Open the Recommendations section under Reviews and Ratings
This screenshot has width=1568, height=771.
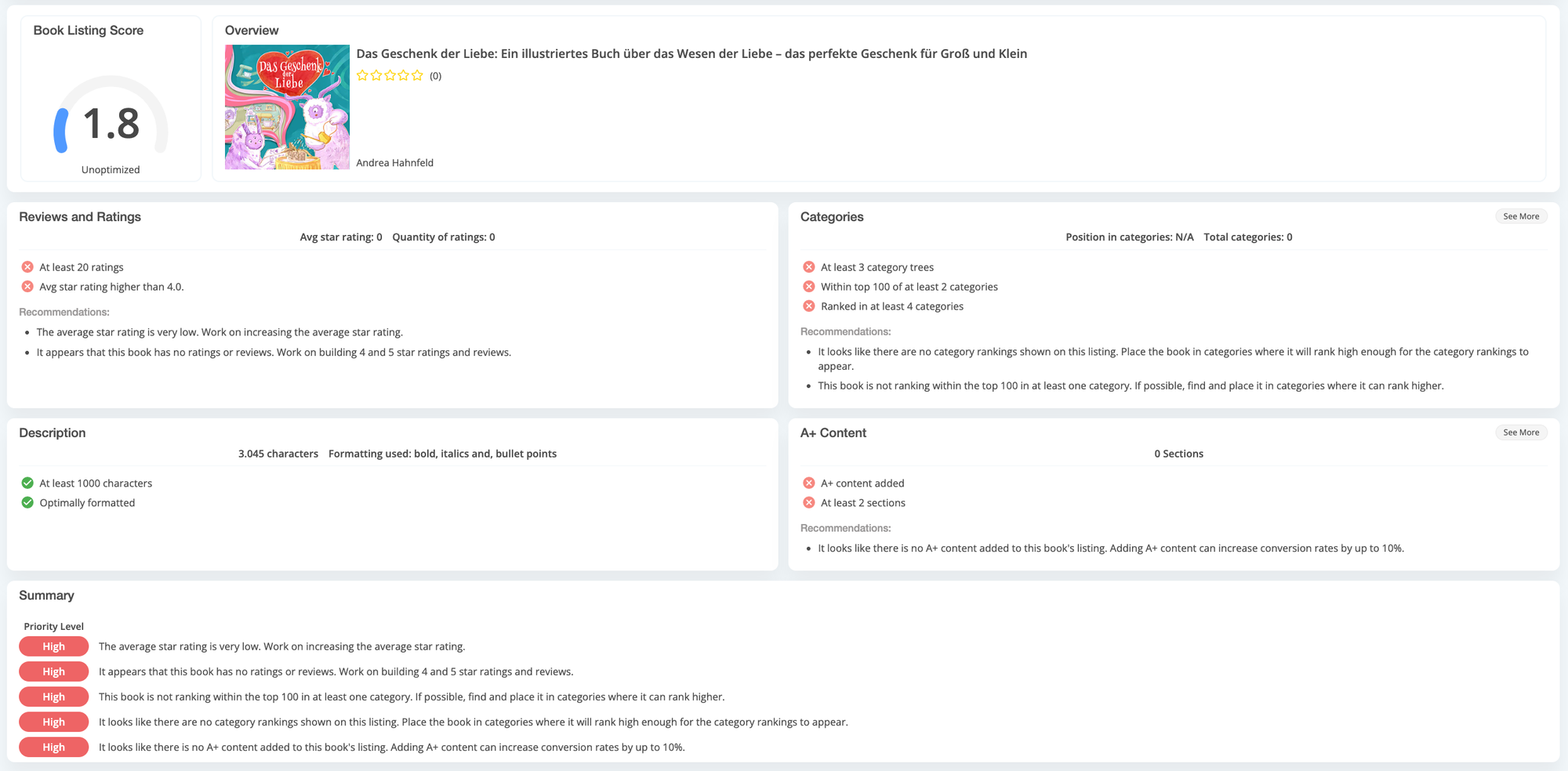click(64, 311)
